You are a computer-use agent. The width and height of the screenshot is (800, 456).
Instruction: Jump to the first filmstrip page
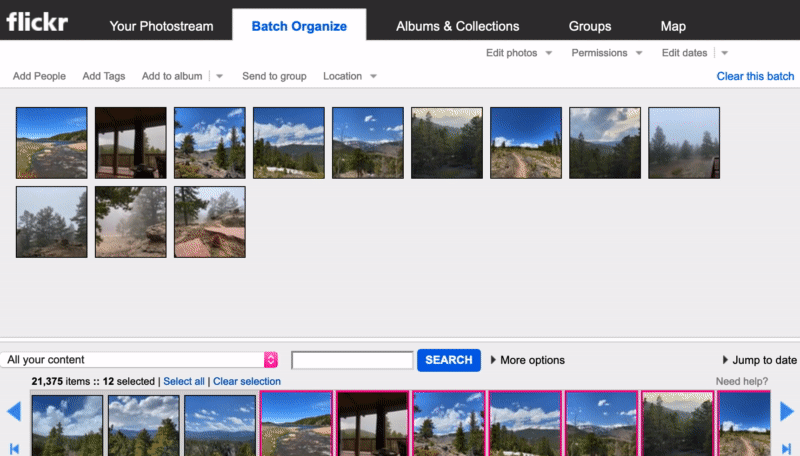pyautogui.click(x=14, y=448)
